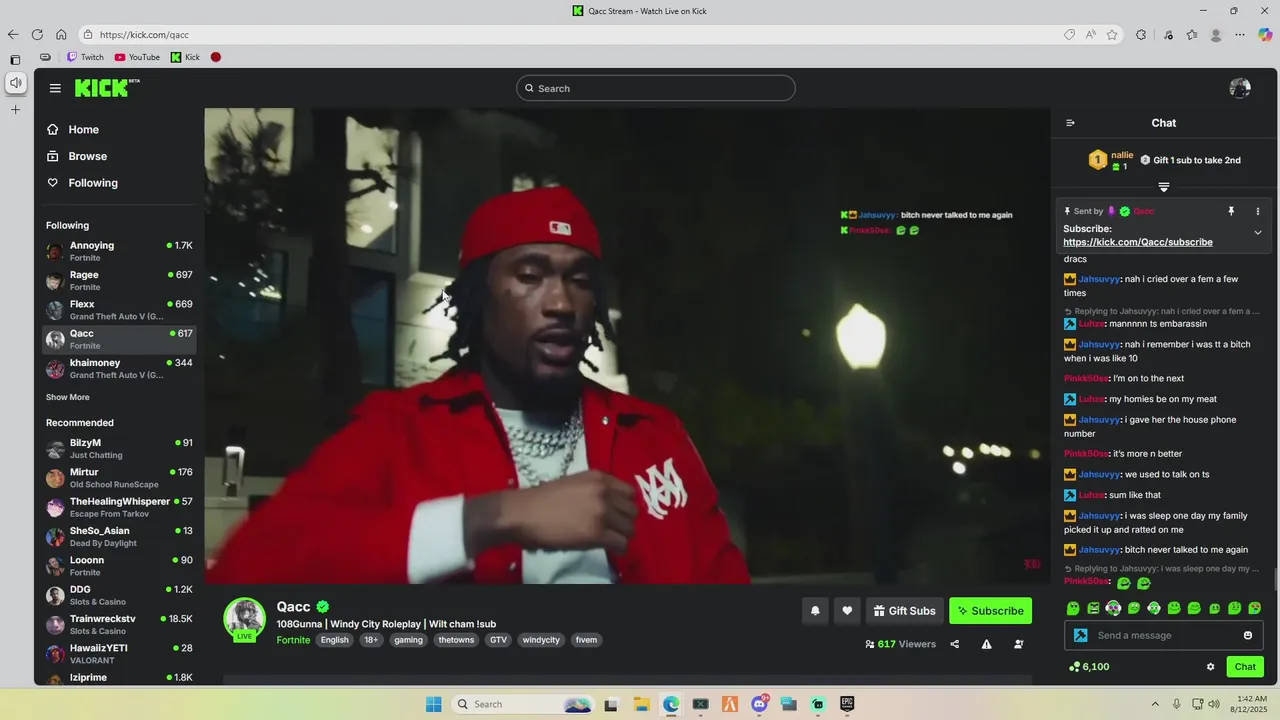
Task: Open the Twitch bookmark
Action: point(86,57)
